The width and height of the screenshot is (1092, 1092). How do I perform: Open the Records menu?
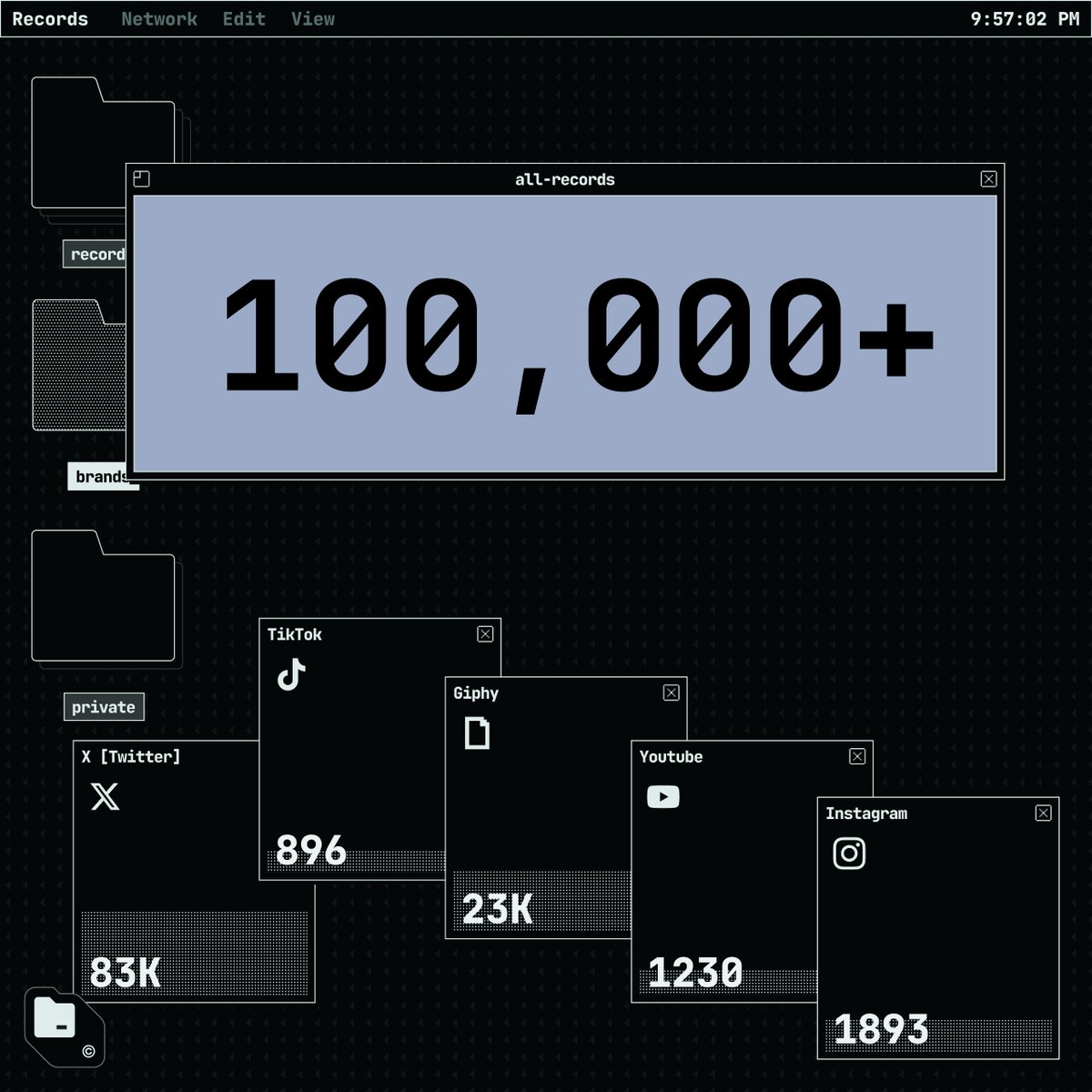click(x=50, y=19)
